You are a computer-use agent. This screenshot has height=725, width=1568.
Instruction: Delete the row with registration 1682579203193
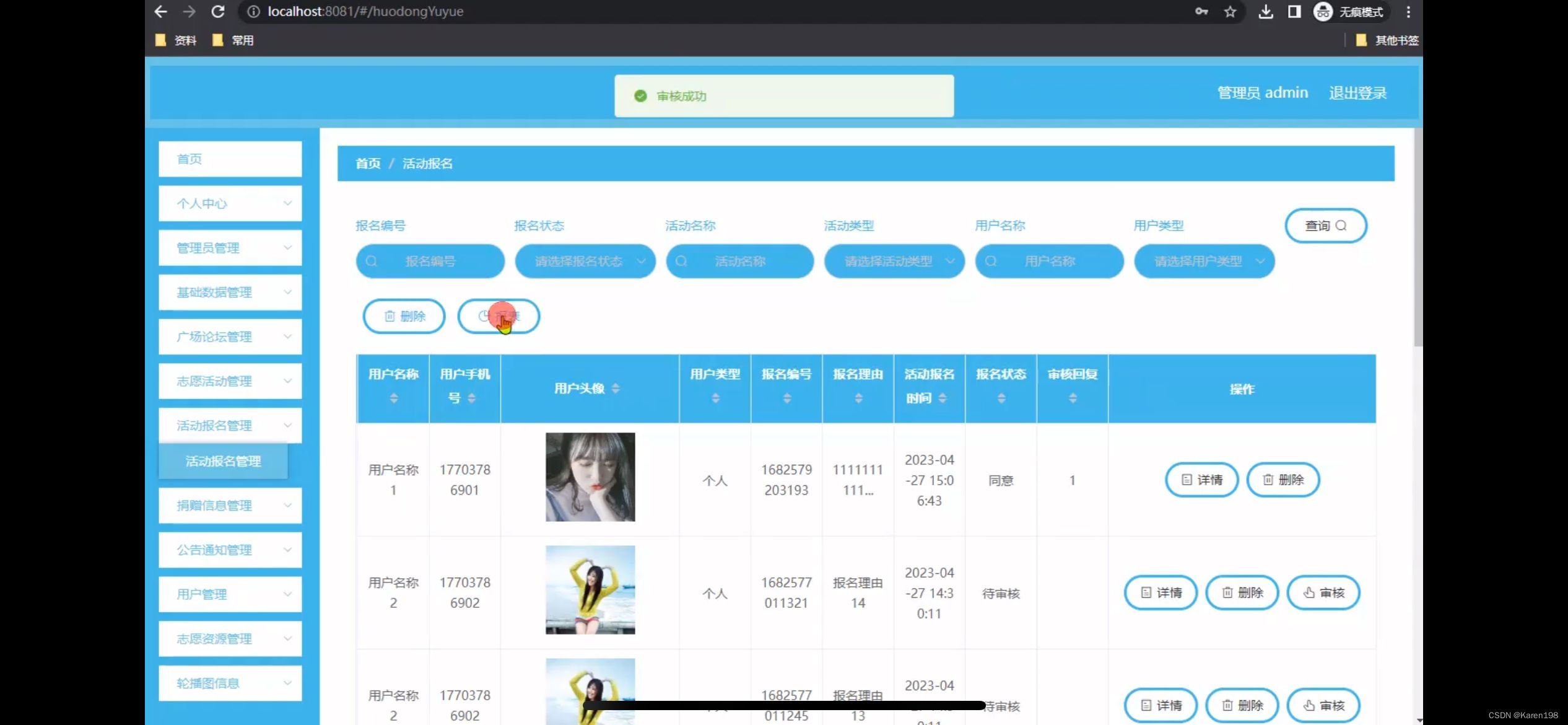[x=1283, y=480]
